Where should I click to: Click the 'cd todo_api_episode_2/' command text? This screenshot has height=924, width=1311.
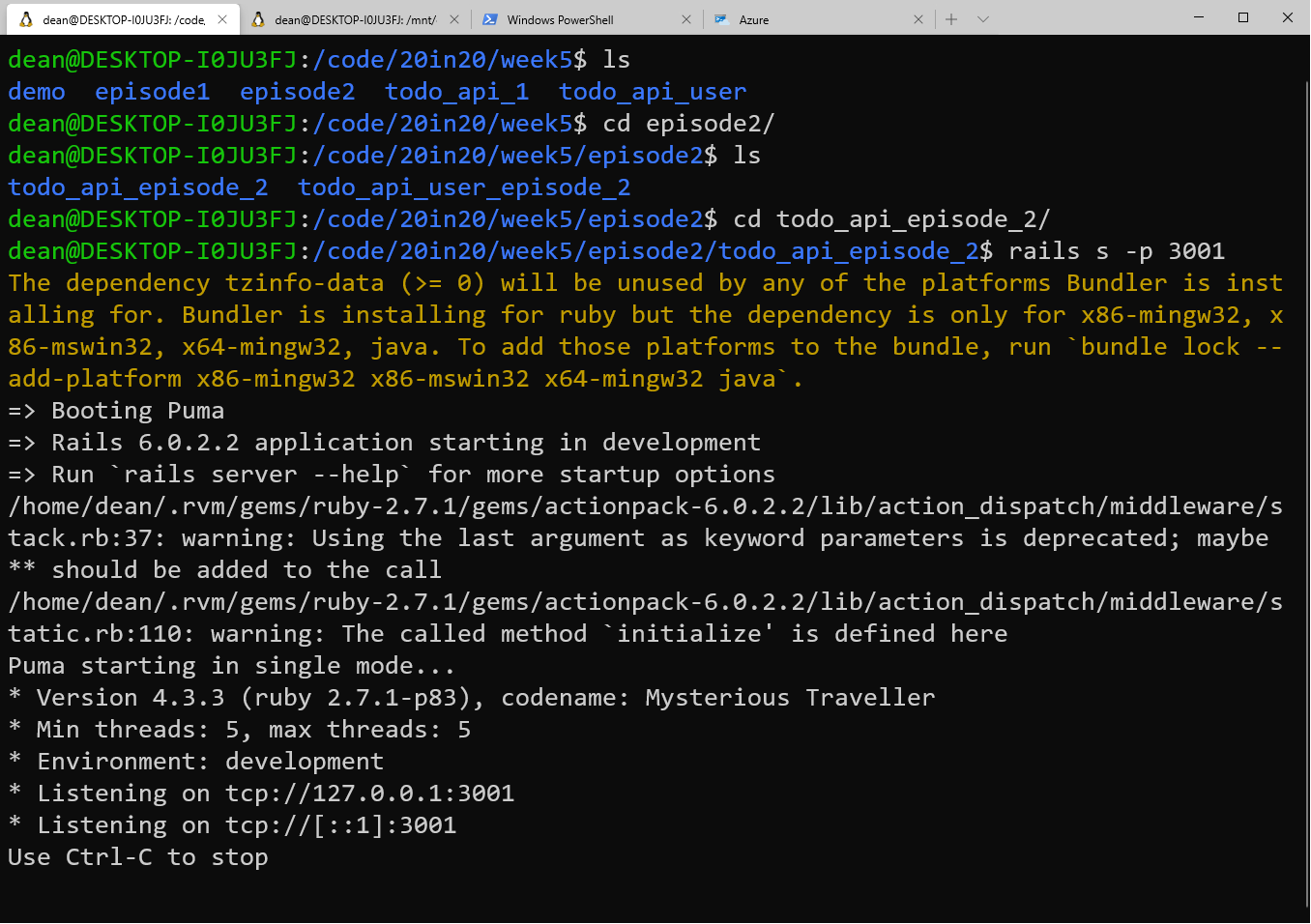891,219
